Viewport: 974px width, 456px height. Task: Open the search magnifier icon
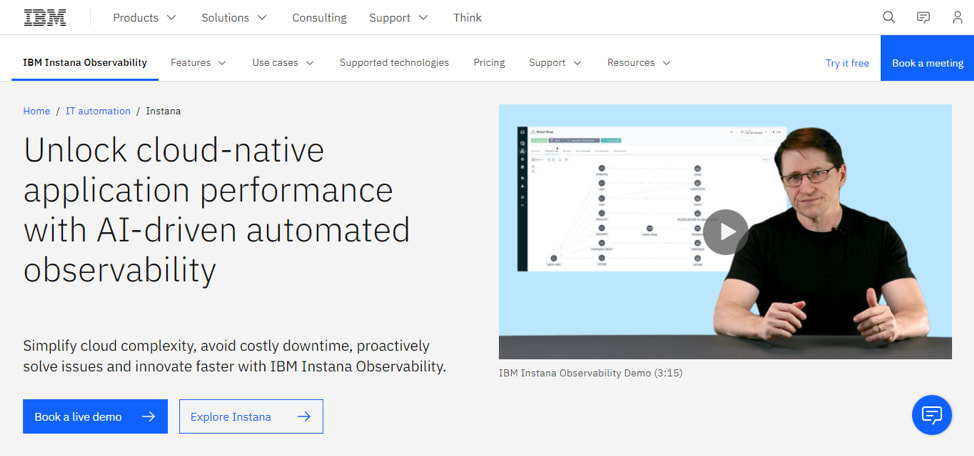(x=889, y=17)
